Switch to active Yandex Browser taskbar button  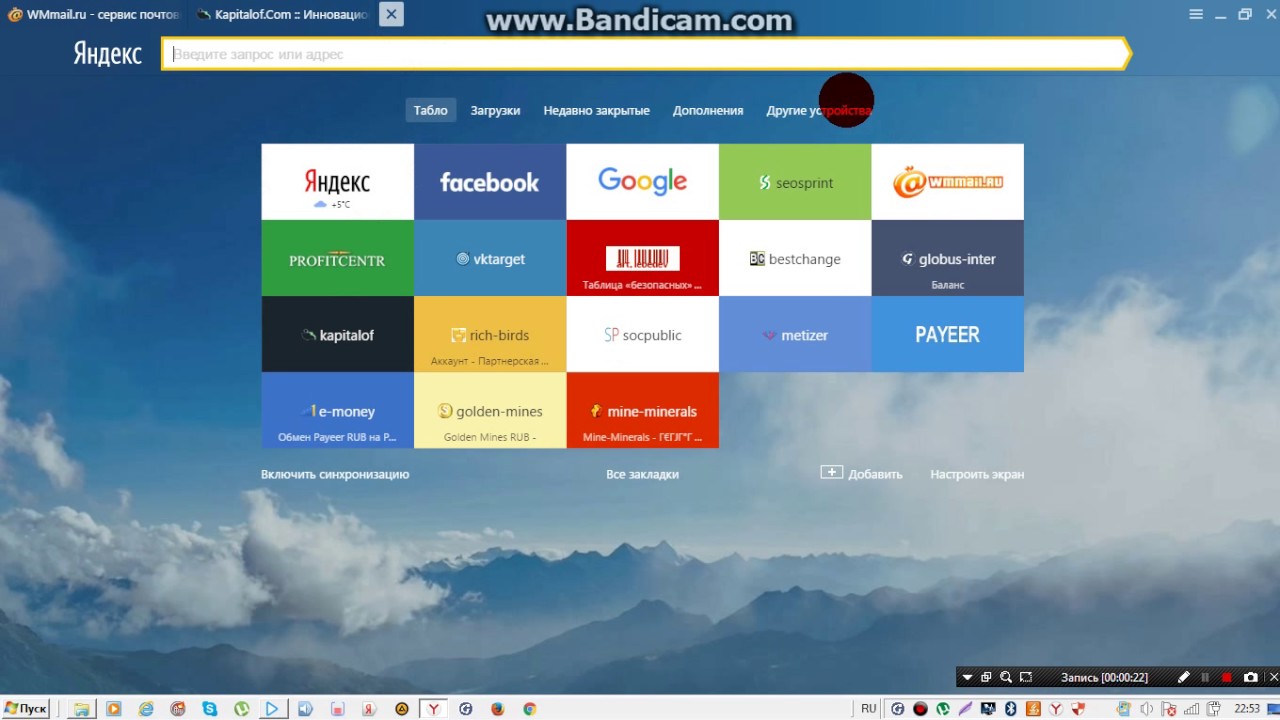[433, 709]
